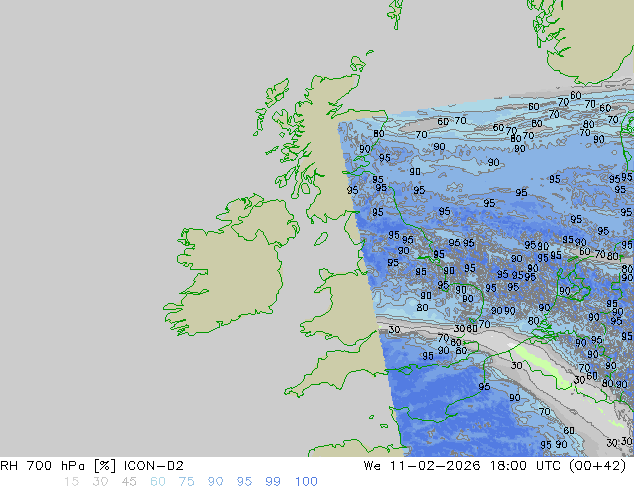Click the legend scale value '90'
The image size is (634, 490).
[x=215, y=482]
